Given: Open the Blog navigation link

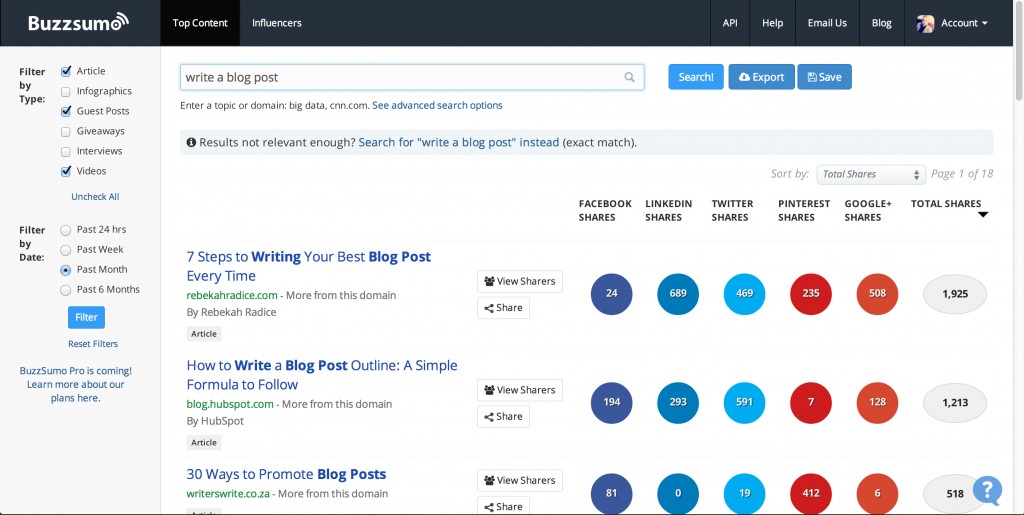Looking at the screenshot, I should click(882, 23).
